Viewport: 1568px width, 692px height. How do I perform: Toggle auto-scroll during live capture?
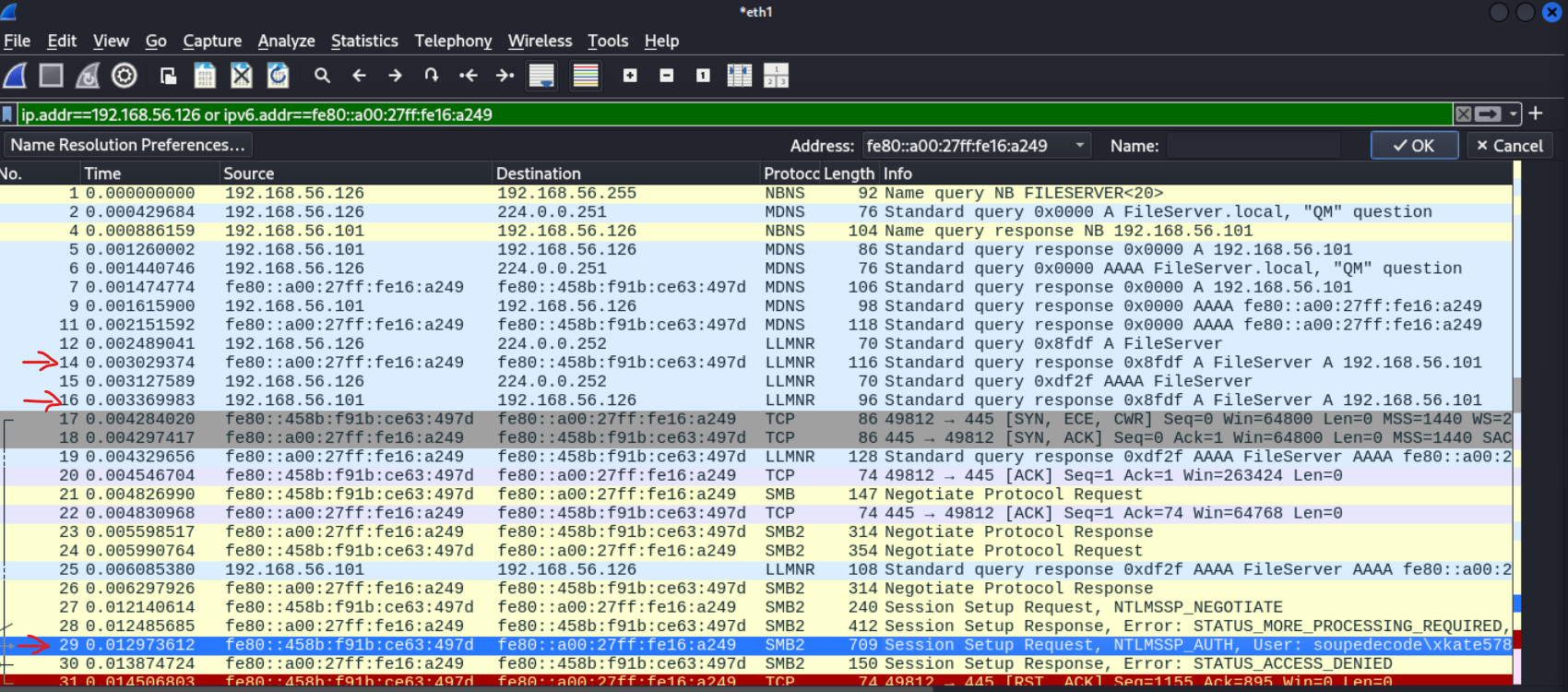541,76
